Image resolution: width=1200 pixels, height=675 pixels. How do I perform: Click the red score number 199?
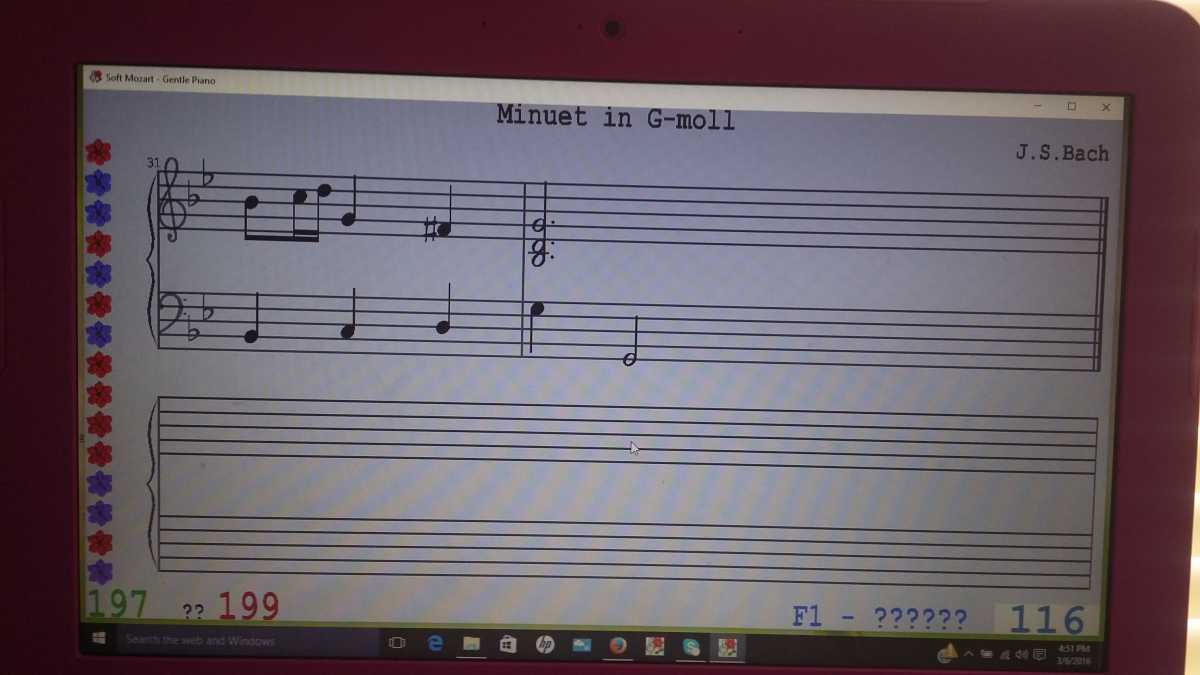[249, 606]
